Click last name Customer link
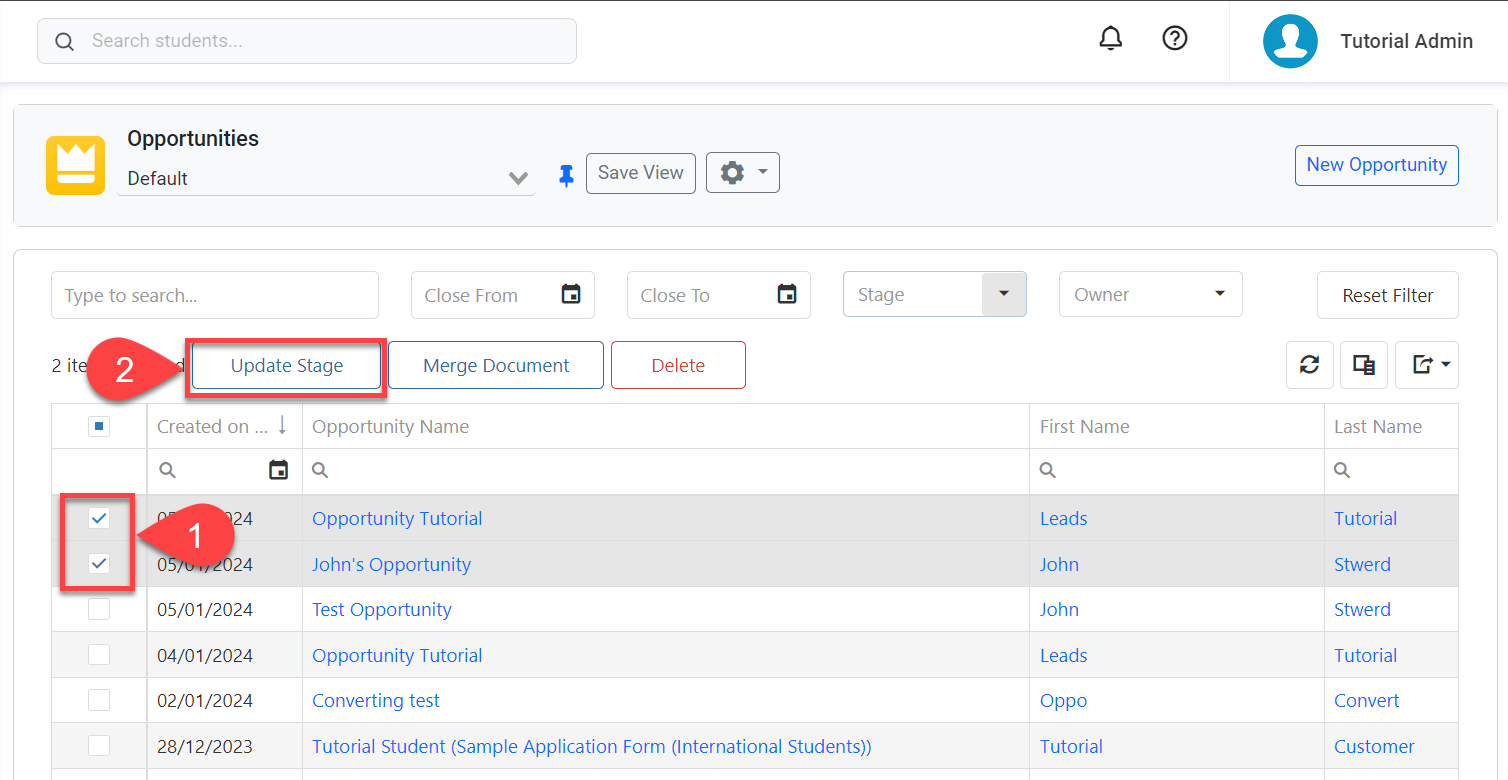 point(1374,746)
